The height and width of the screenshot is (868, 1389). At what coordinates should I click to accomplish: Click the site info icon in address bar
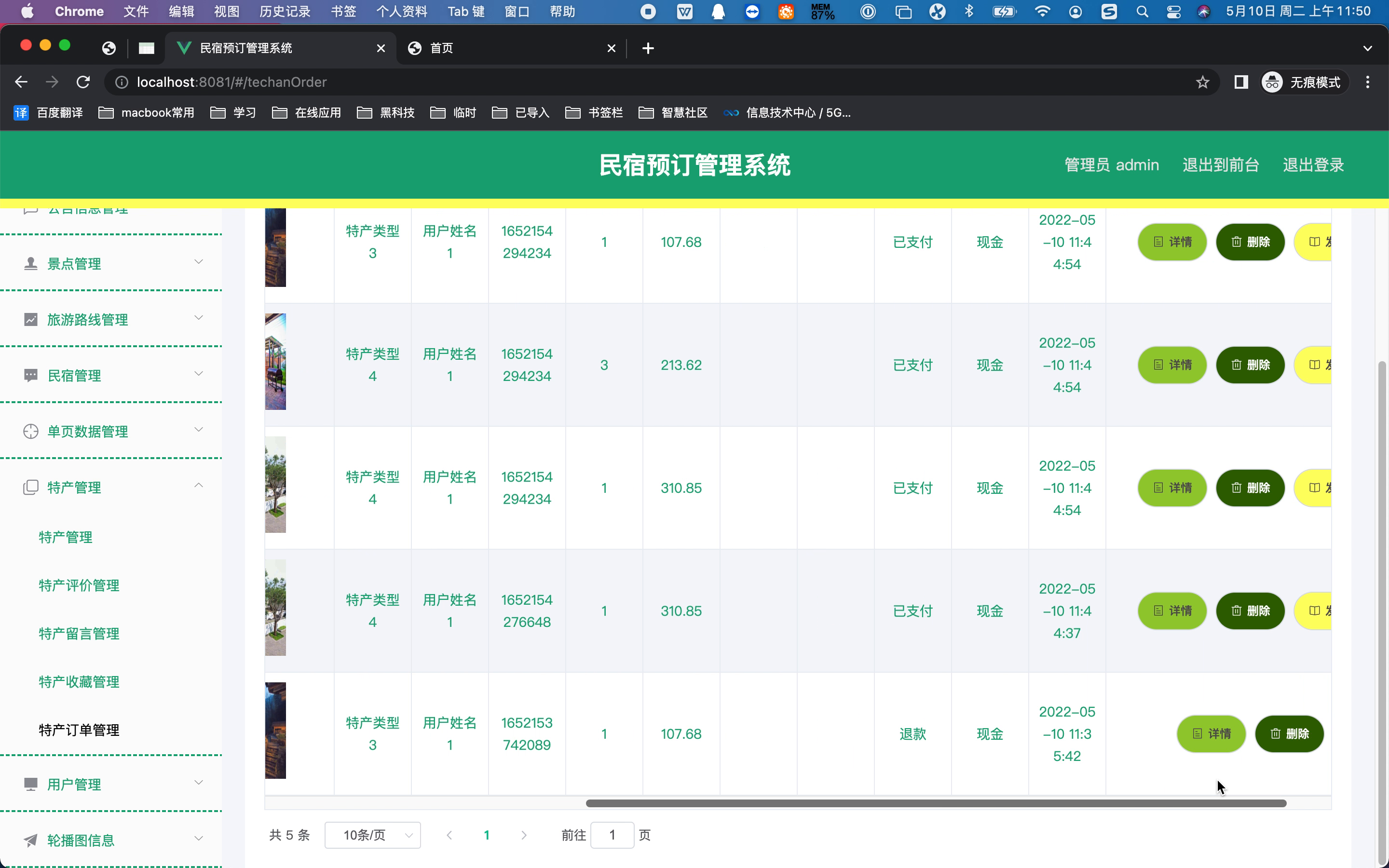(122, 82)
